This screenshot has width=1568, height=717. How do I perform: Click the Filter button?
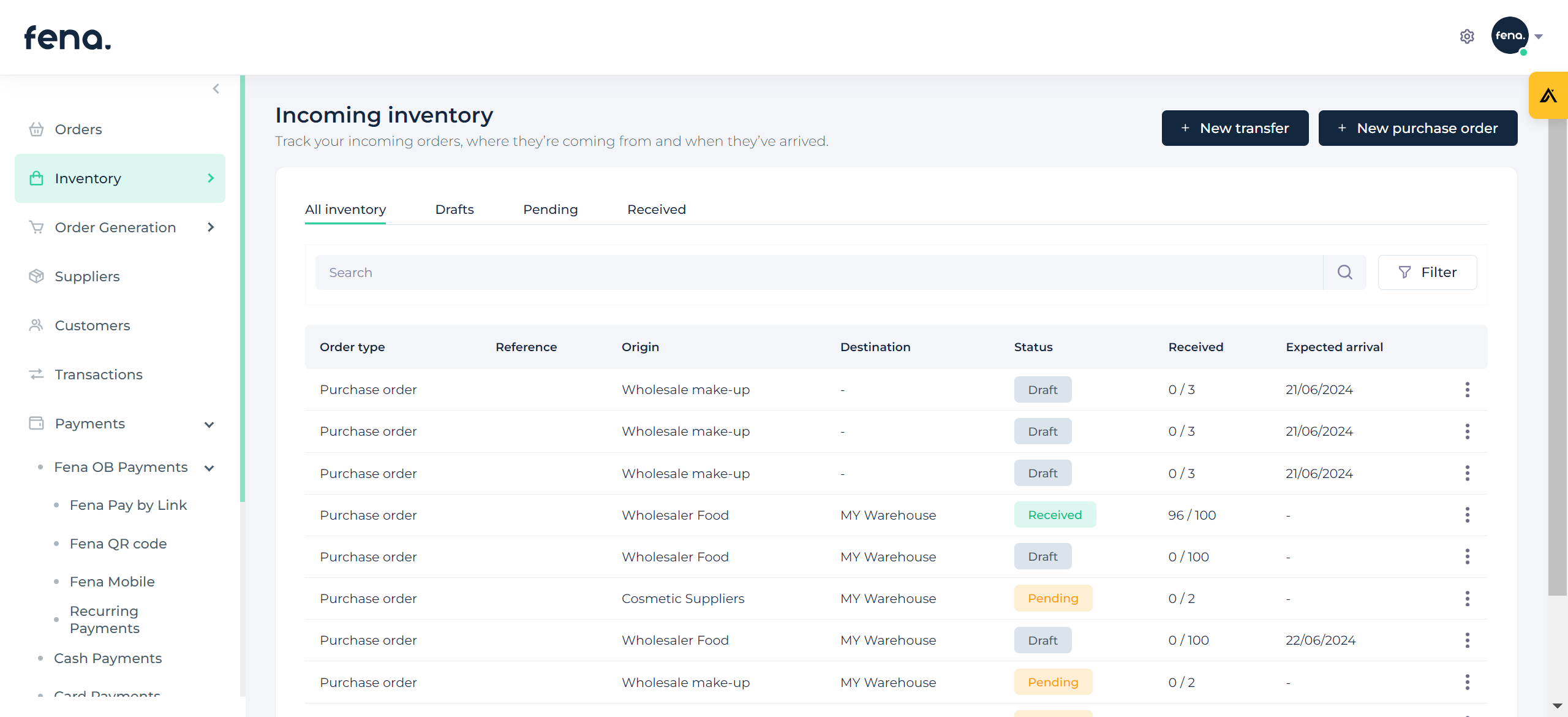coord(1427,272)
